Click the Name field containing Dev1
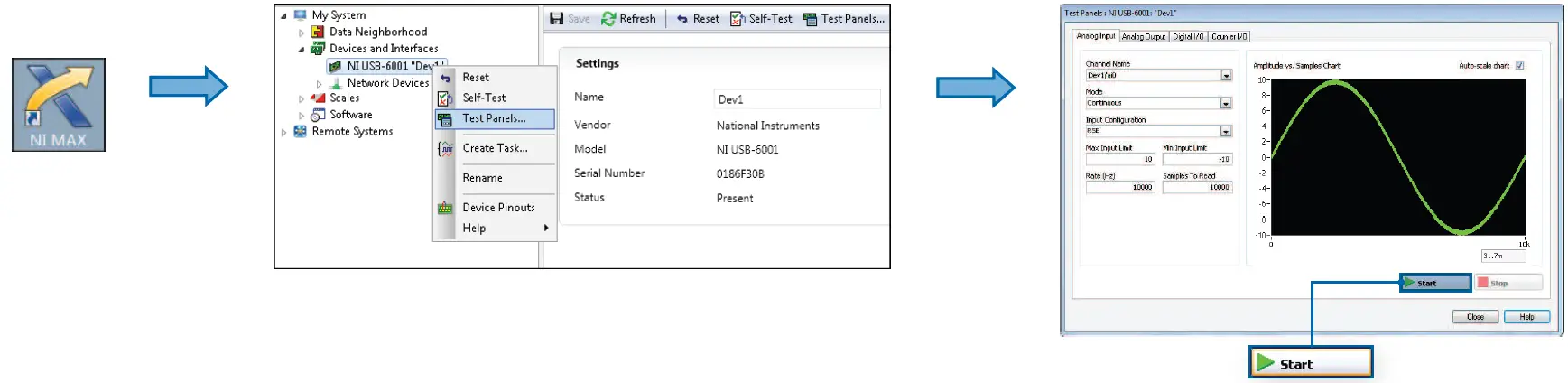The image size is (1568, 383). tap(797, 99)
